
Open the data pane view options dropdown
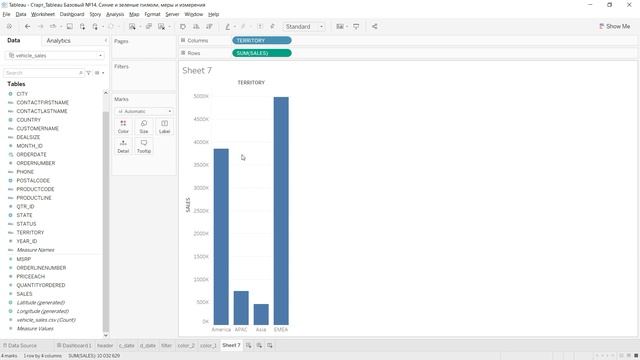[x=99, y=73]
